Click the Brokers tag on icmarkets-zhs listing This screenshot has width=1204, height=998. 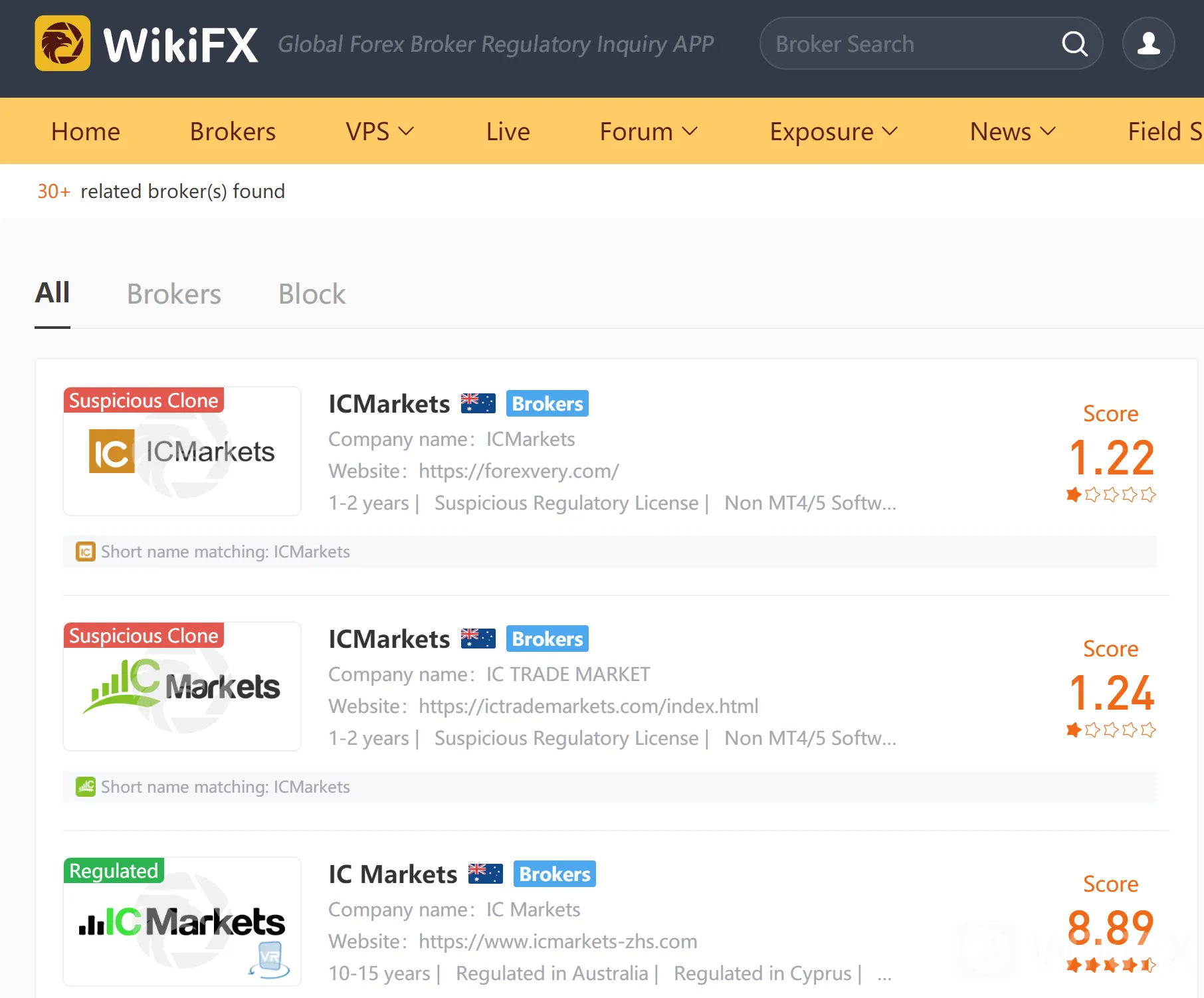555,874
